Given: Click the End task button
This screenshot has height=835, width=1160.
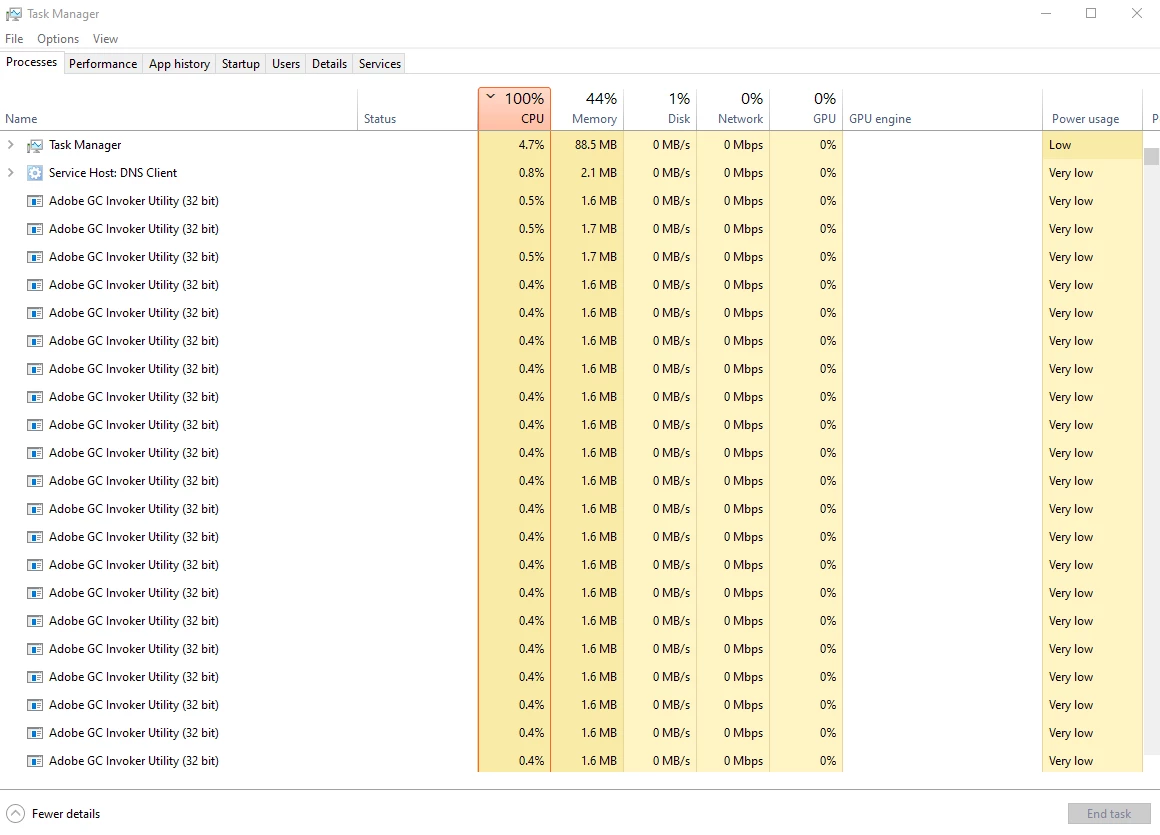Looking at the screenshot, I should (x=1109, y=814).
